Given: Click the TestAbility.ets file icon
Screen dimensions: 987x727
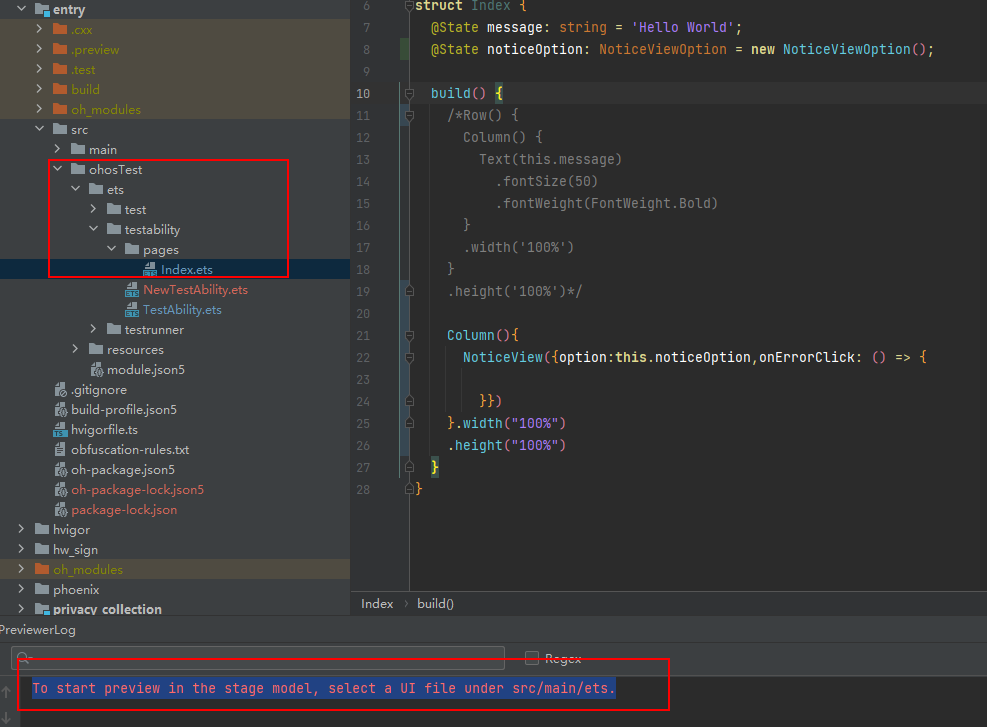Looking at the screenshot, I should click(x=132, y=310).
